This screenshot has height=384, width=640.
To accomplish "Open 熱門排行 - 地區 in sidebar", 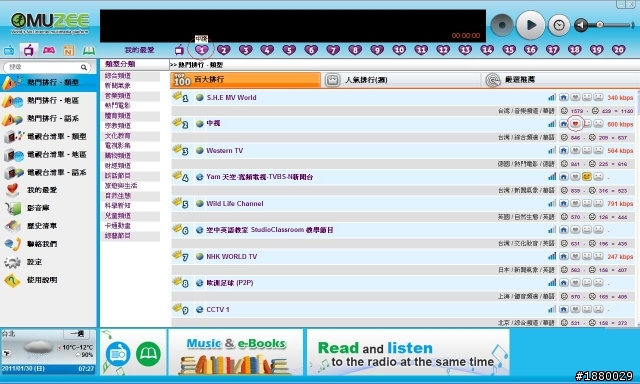I will coord(48,100).
